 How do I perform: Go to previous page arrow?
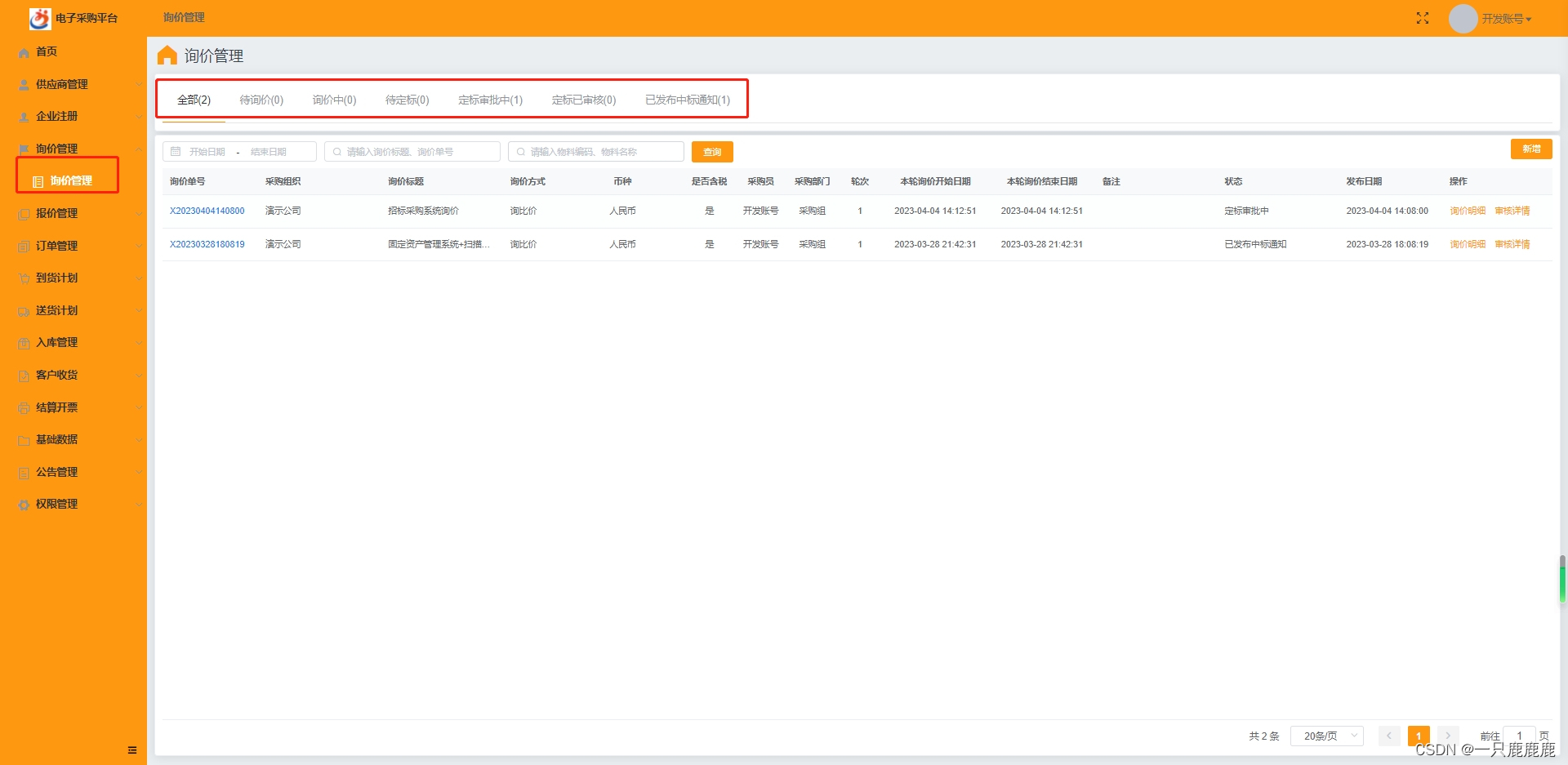tap(1388, 736)
